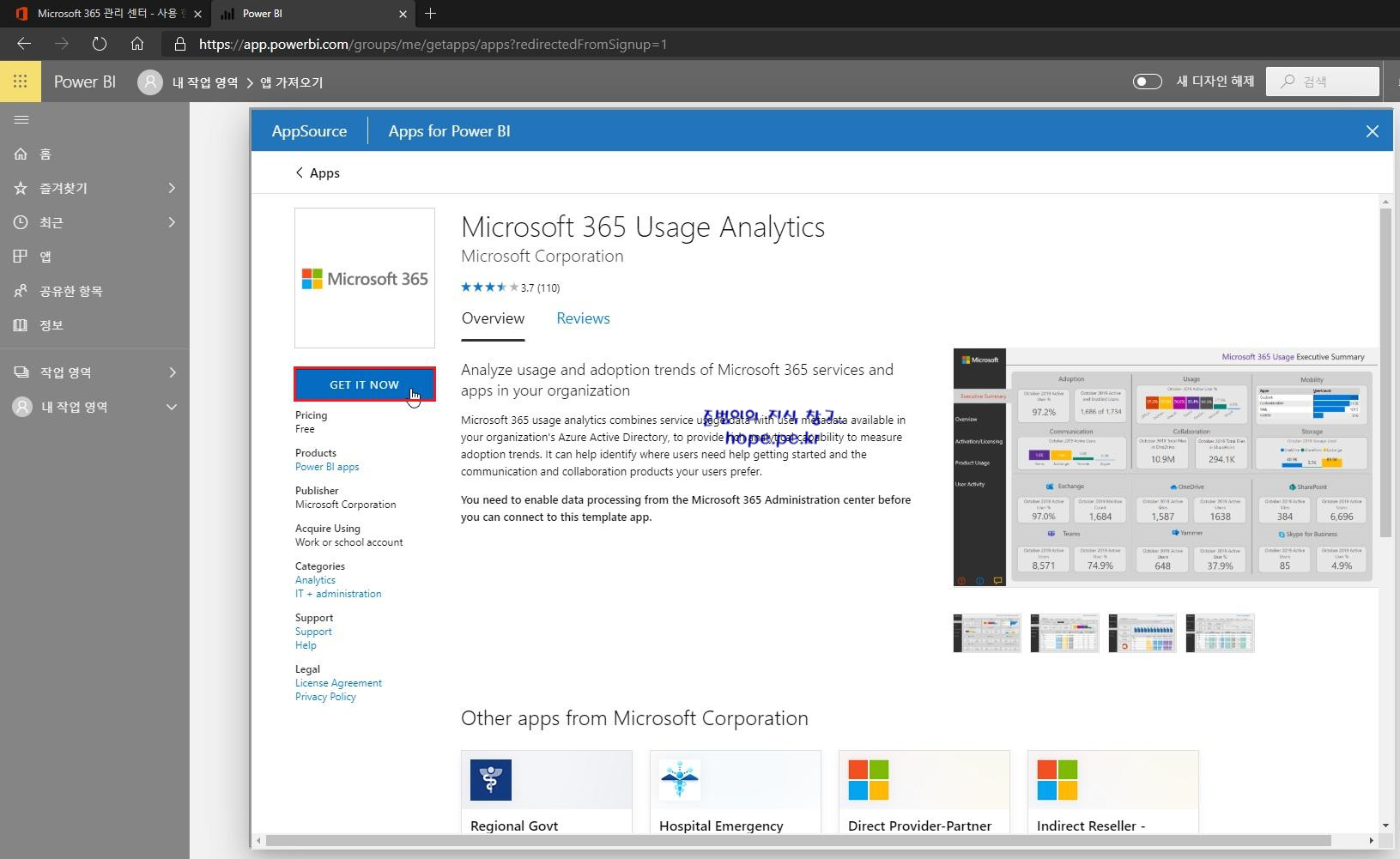Click scrollbar down arrow in dialog

1385,826
